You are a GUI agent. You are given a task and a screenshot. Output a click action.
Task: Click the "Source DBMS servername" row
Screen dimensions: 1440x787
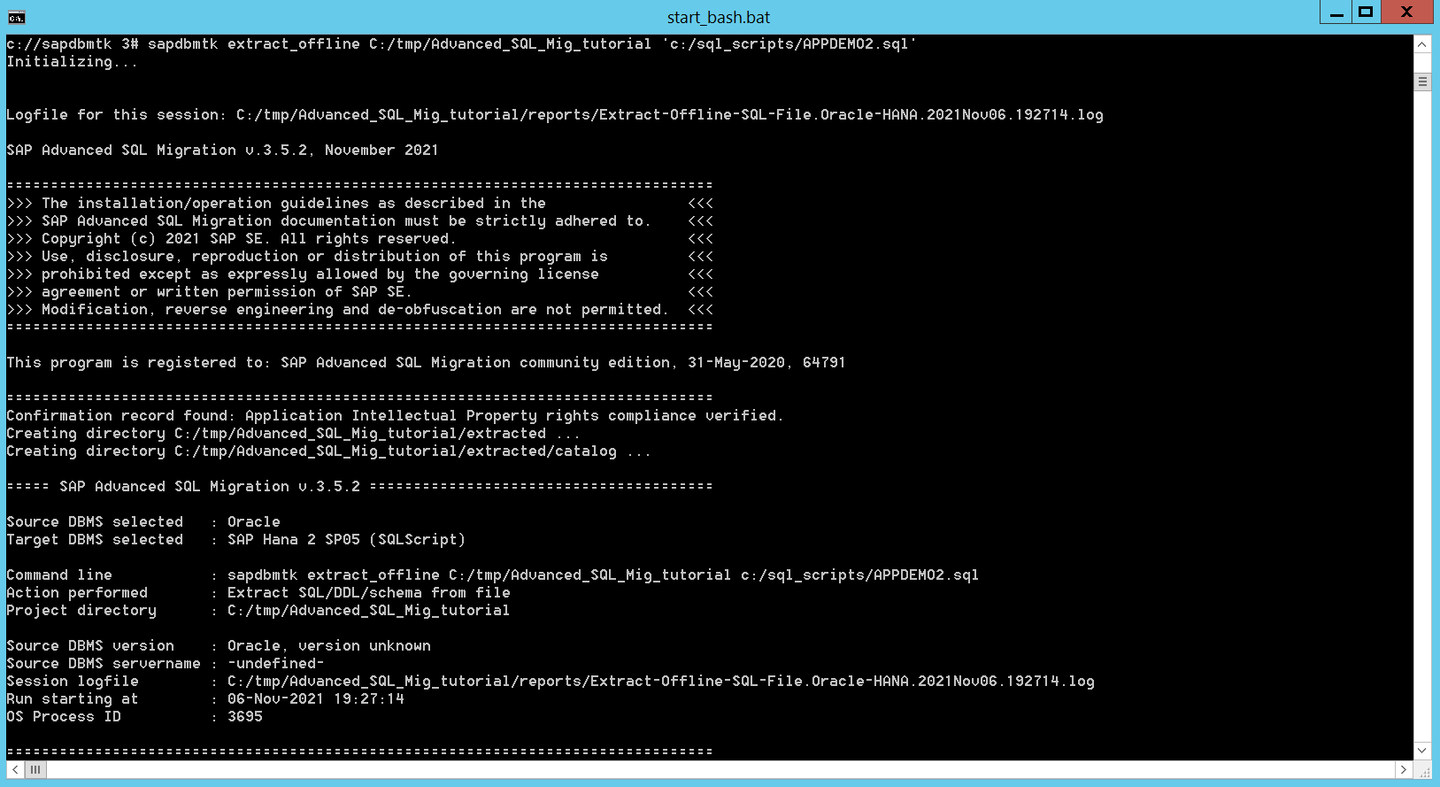[x=166, y=664]
